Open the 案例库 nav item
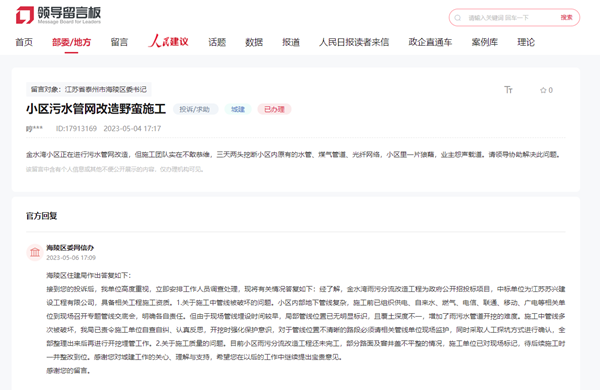 click(x=485, y=42)
